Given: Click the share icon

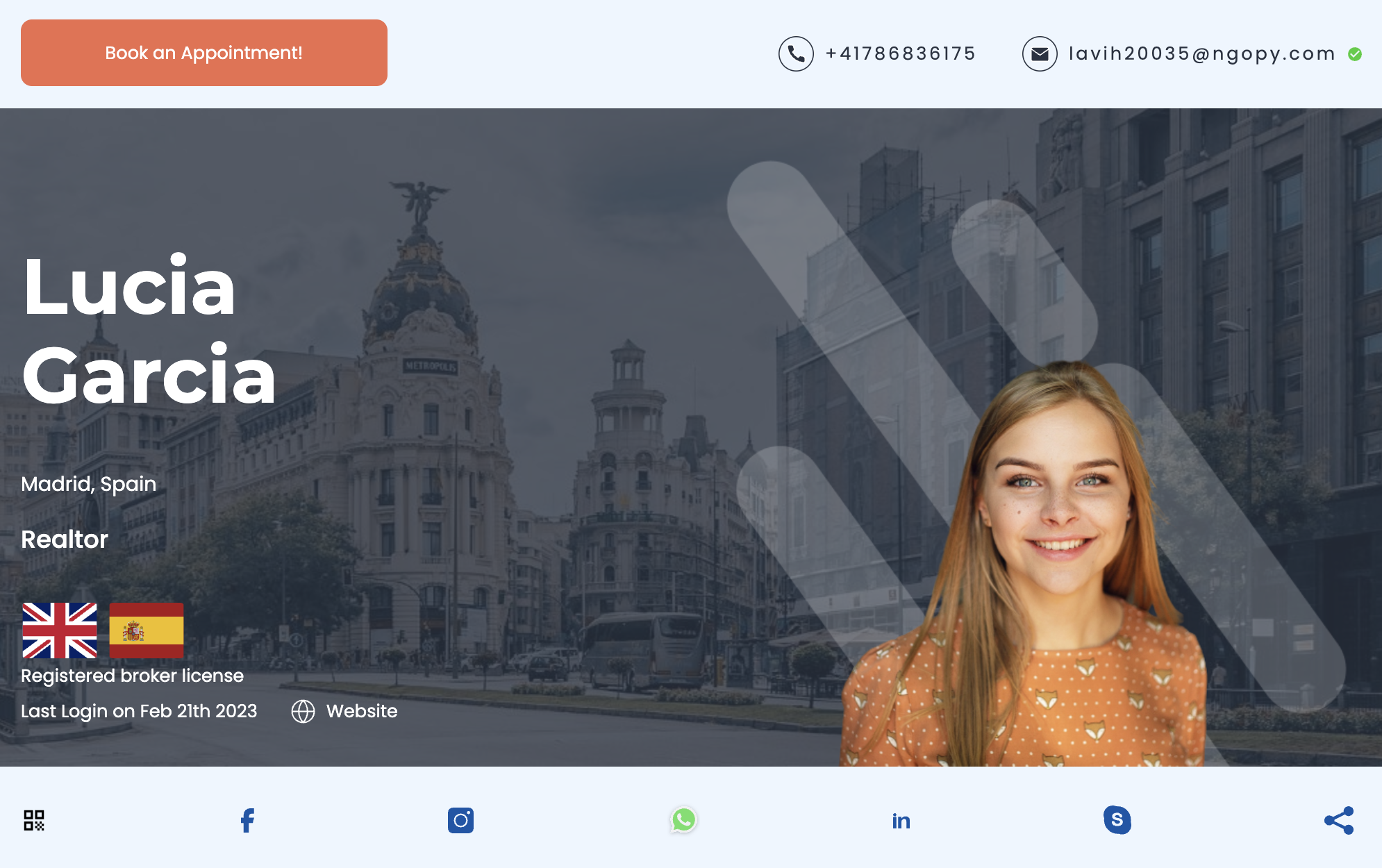Looking at the screenshot, I should [x=1339, y=820].
